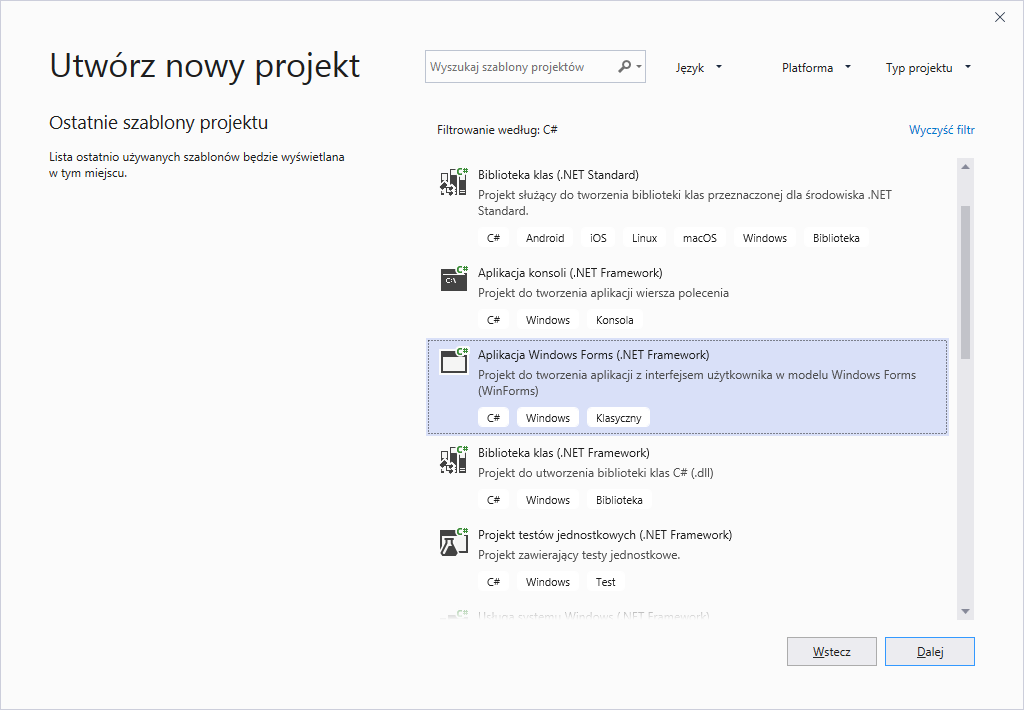Viewport: 1024px width, 710px height.
Task: Click the 'Ostatnie szablony projektu' heading
Action: click(159, 123)
